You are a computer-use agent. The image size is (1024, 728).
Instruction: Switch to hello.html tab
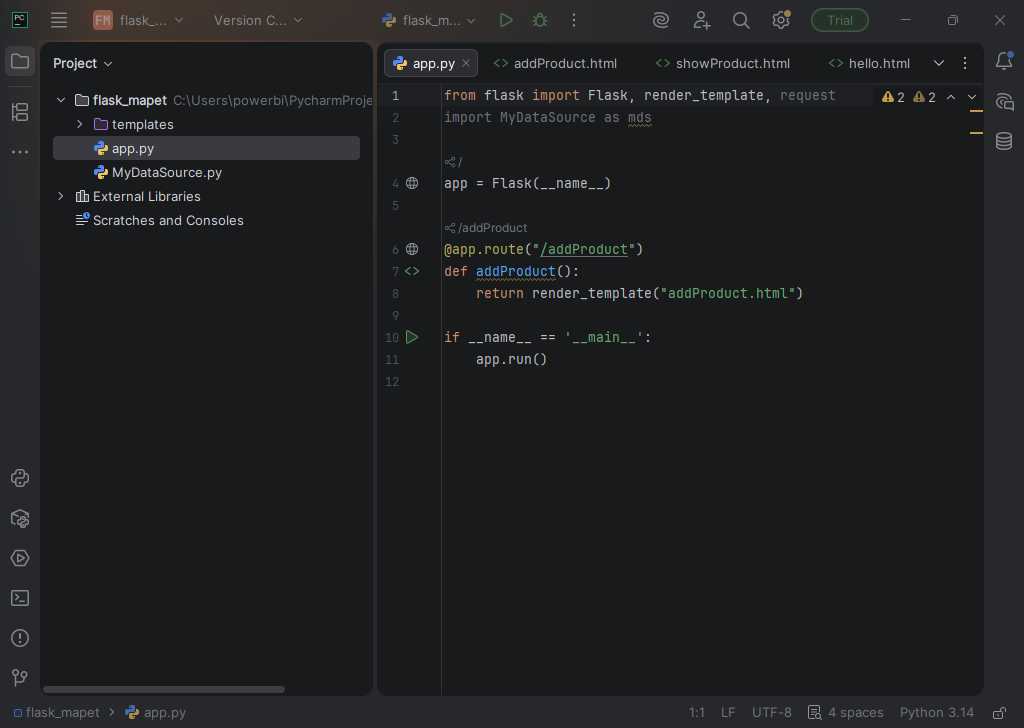pos(869,63)
